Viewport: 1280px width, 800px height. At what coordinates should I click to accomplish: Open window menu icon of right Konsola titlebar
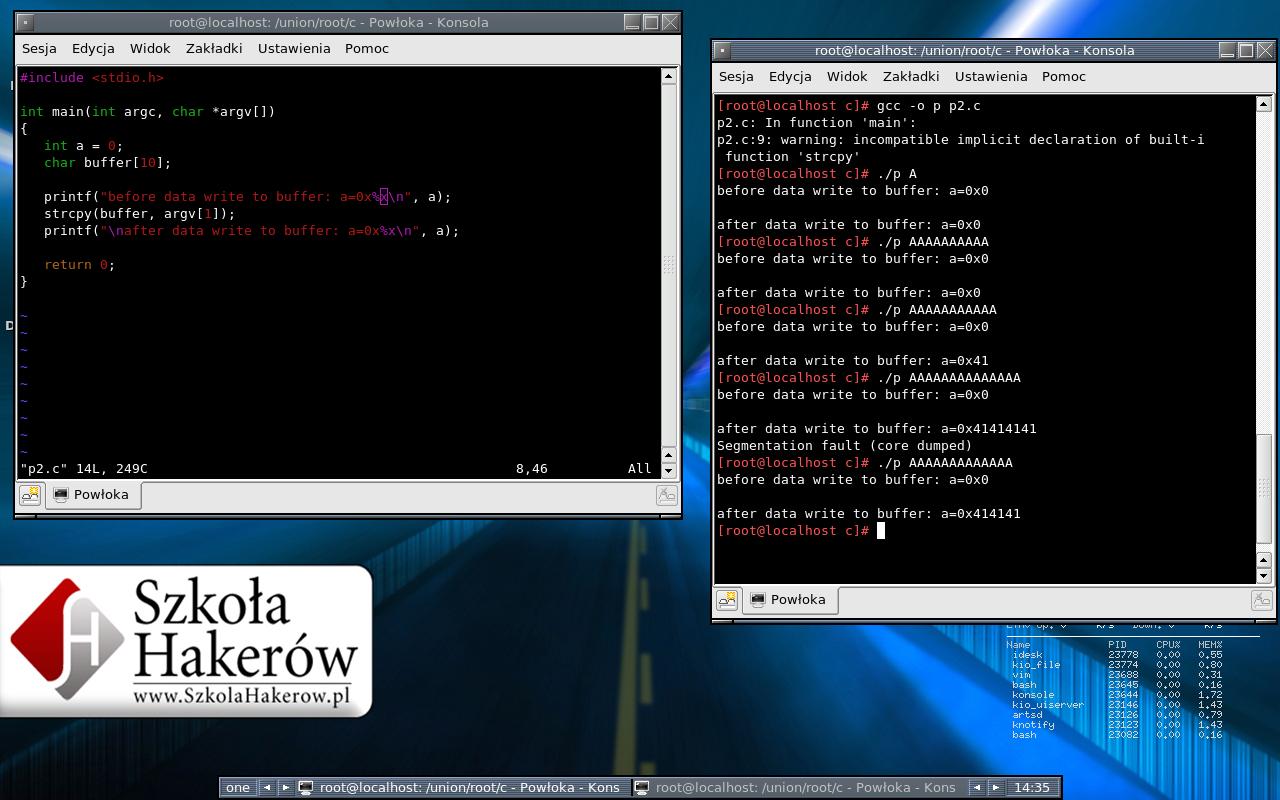[x=722, y=50]
